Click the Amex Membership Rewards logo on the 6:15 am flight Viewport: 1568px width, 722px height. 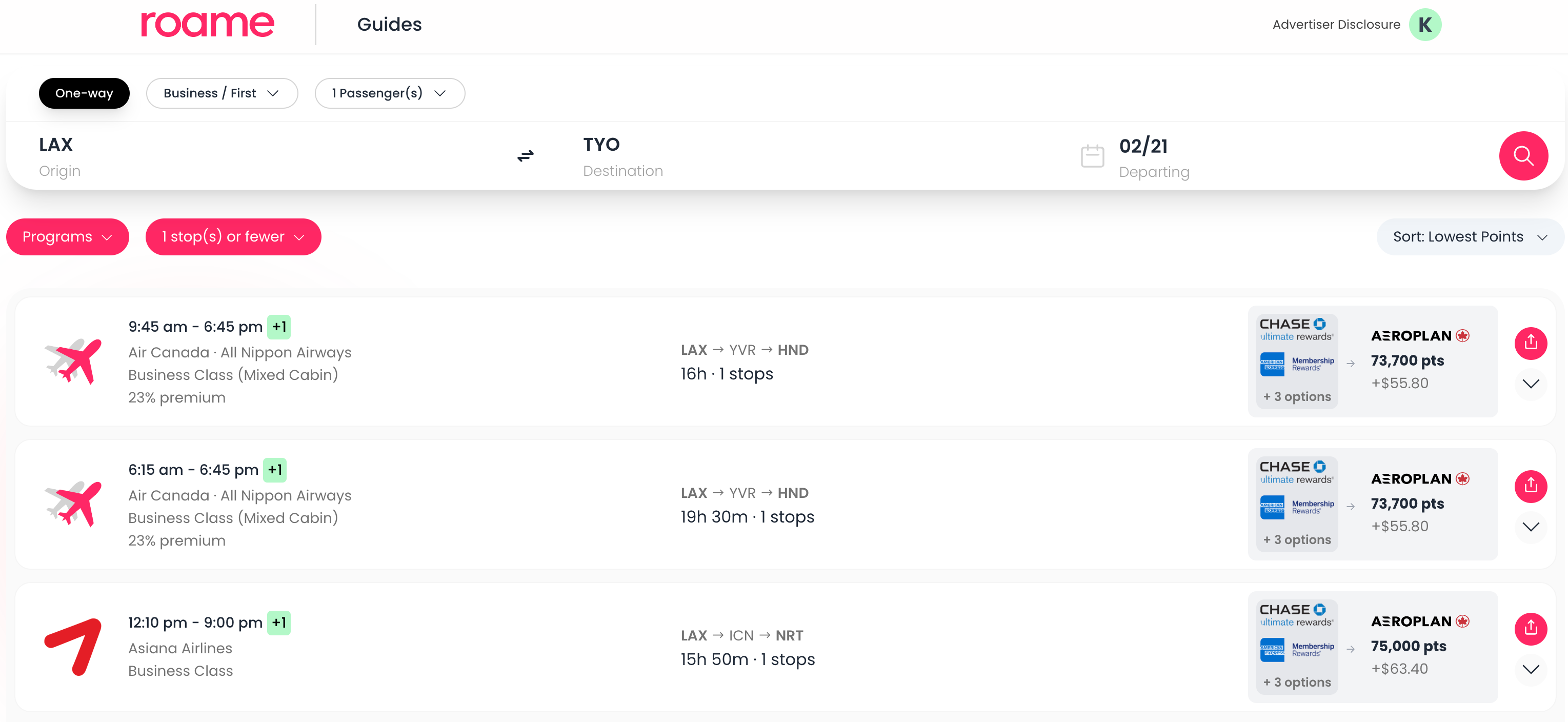(x=1297, y=507)
